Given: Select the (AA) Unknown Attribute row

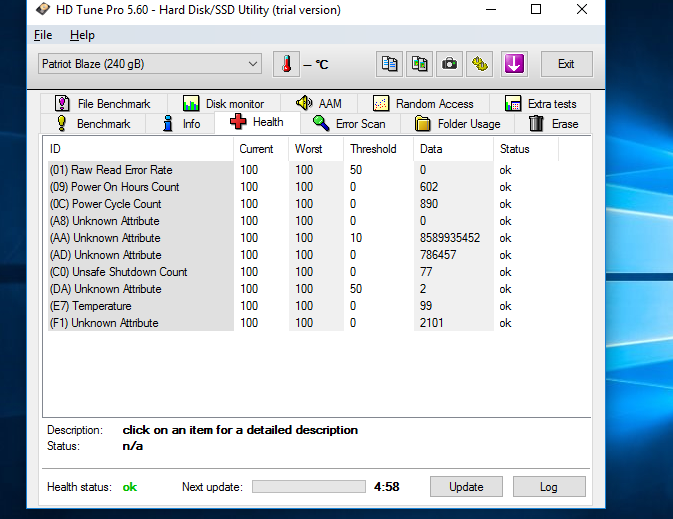Looking at the screenshot, I should point(303,238).
